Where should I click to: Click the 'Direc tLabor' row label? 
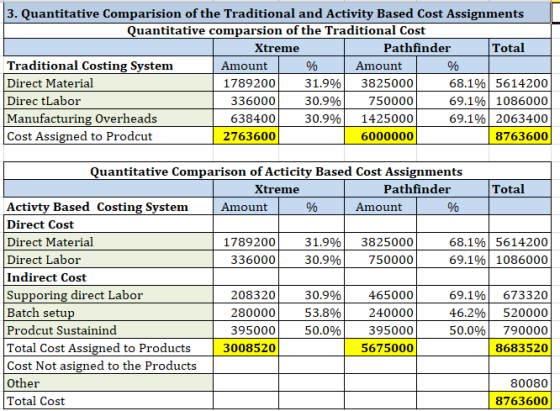[x=109, y=101]
